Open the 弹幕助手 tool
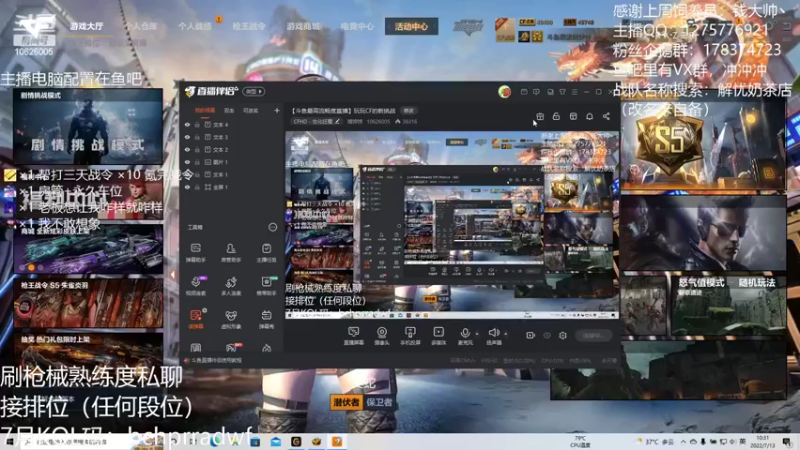The image size is (800, 450). [x=196, y=253]
